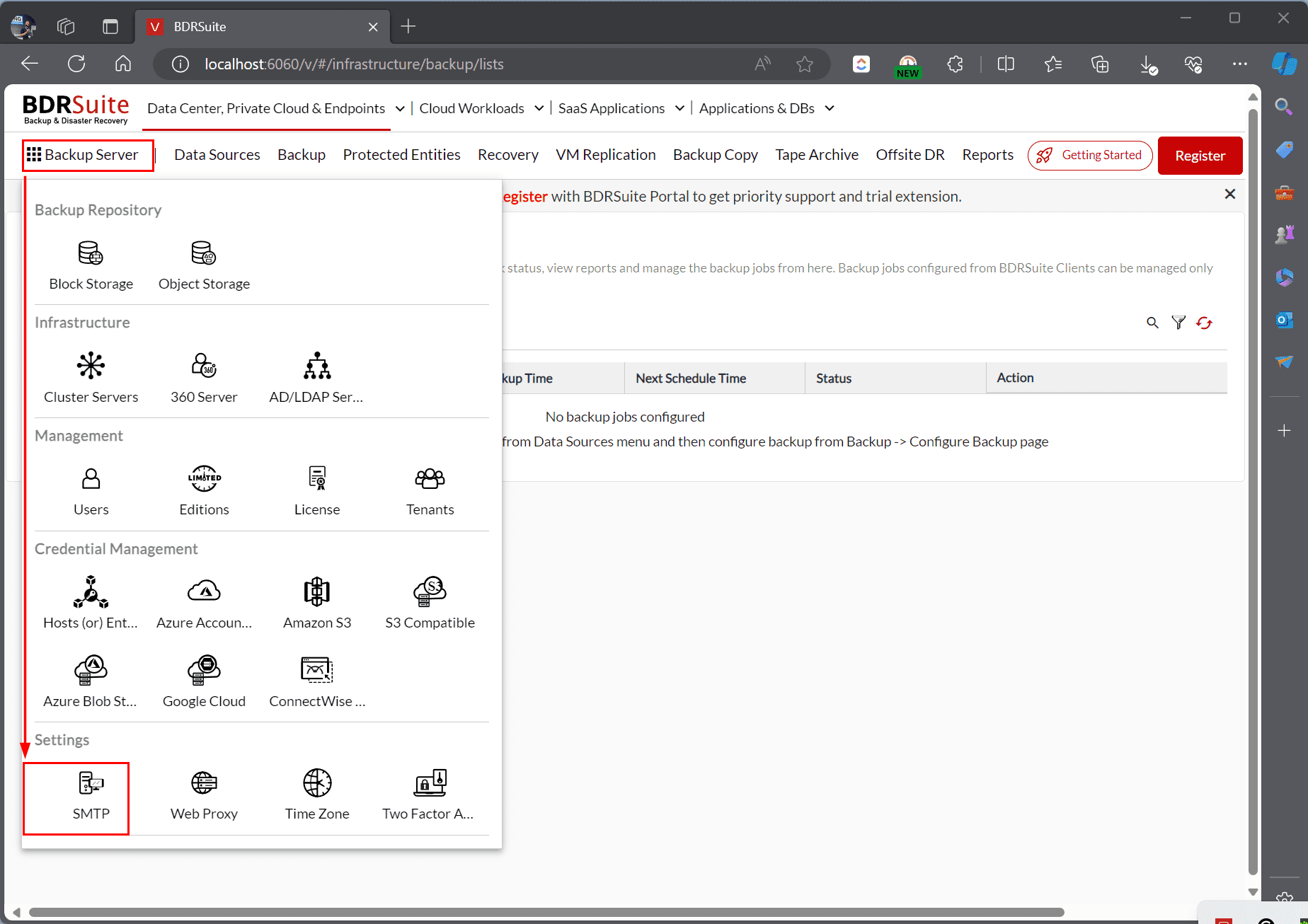
Task: Open License page
Action: coord(317,492)
